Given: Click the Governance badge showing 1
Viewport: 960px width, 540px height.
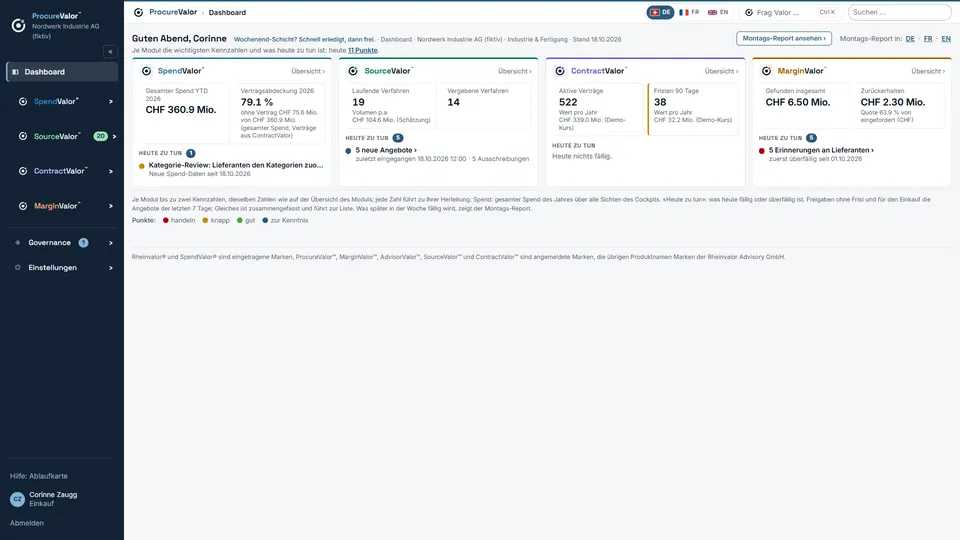Looking at the screenshot, I should coord(83,243).
